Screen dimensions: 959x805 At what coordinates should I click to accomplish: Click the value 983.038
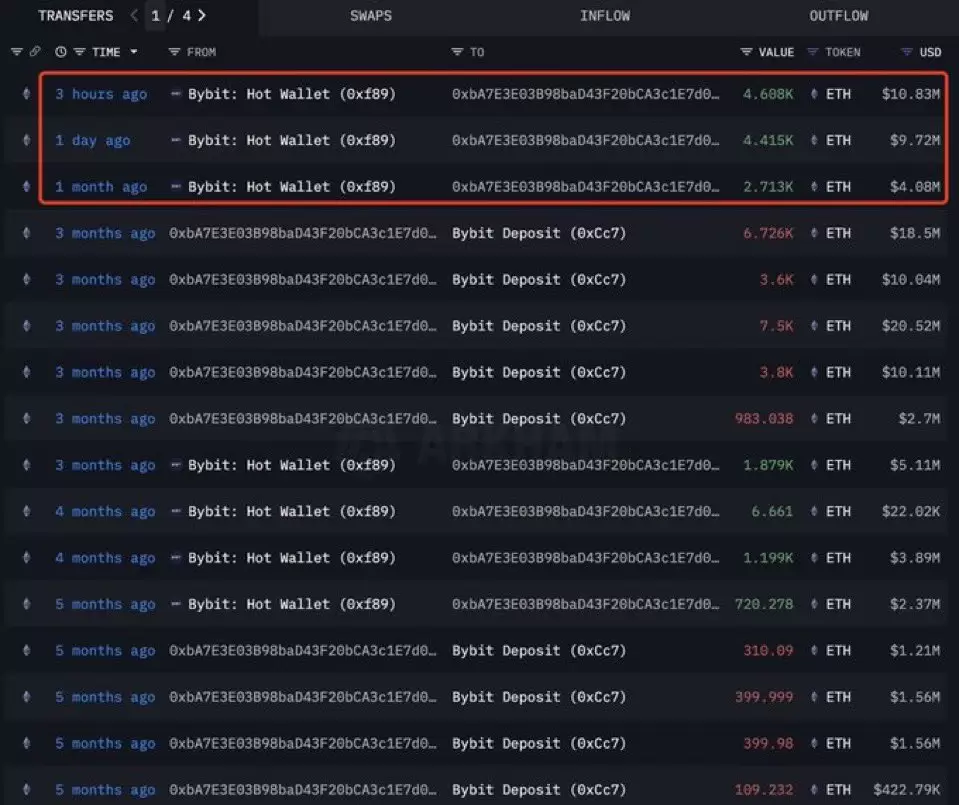(x=764, y=419)
